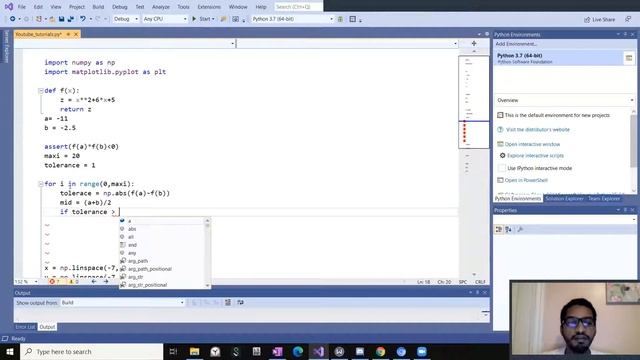
Task: Click the Undo arrow icon
Action: [83, 19]
